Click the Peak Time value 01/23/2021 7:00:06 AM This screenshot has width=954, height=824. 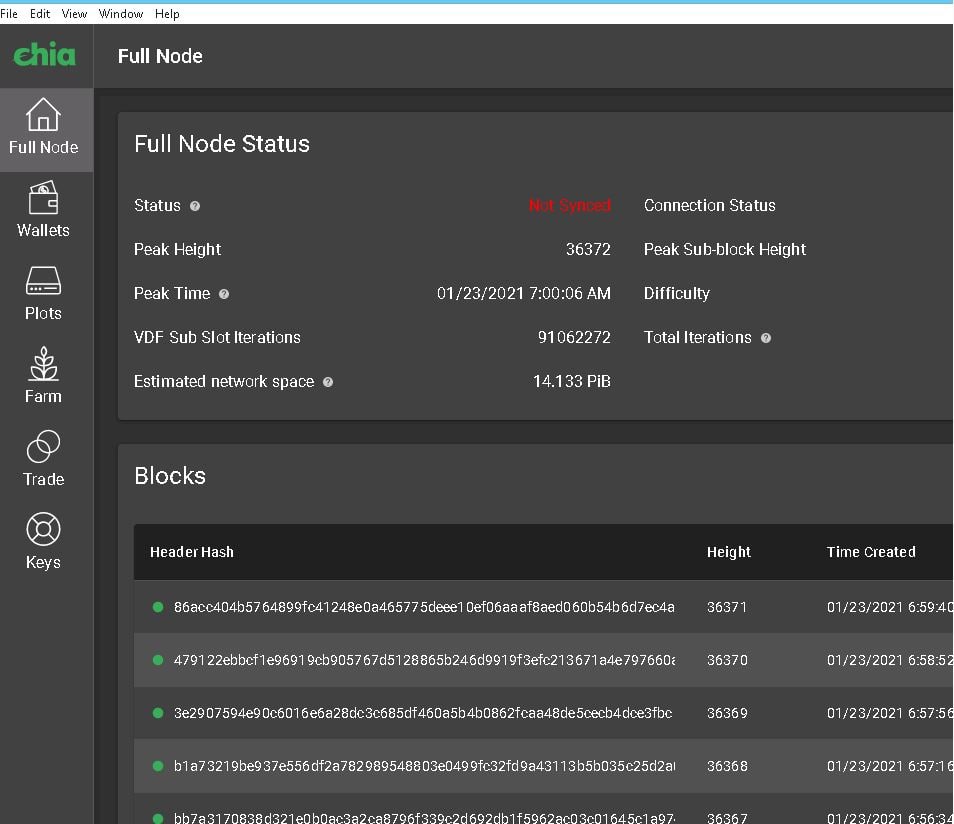point(523,293)
